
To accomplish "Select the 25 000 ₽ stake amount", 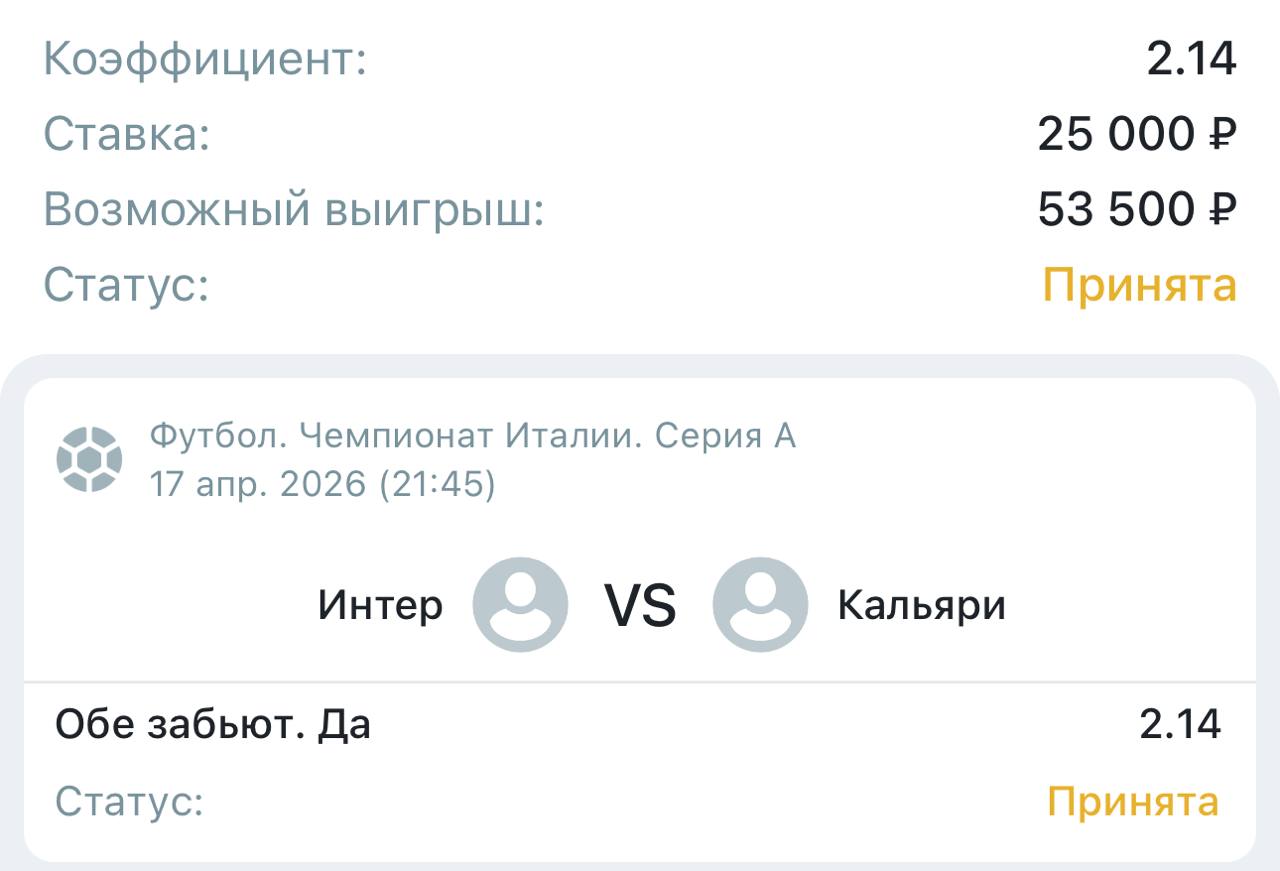I will pyautogui.click(x=1137, y=134).
